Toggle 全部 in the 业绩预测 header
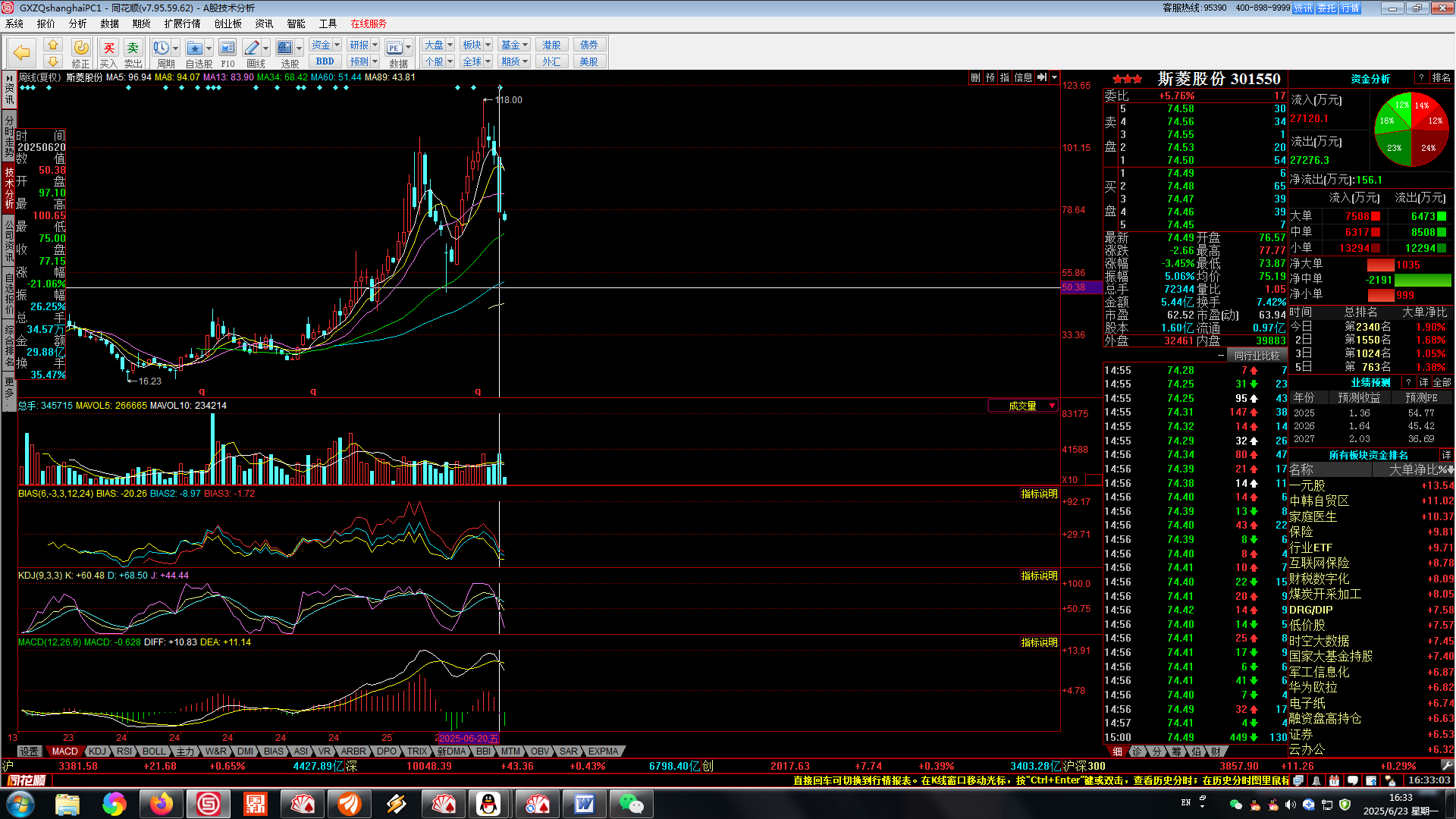 [1442, 382]
